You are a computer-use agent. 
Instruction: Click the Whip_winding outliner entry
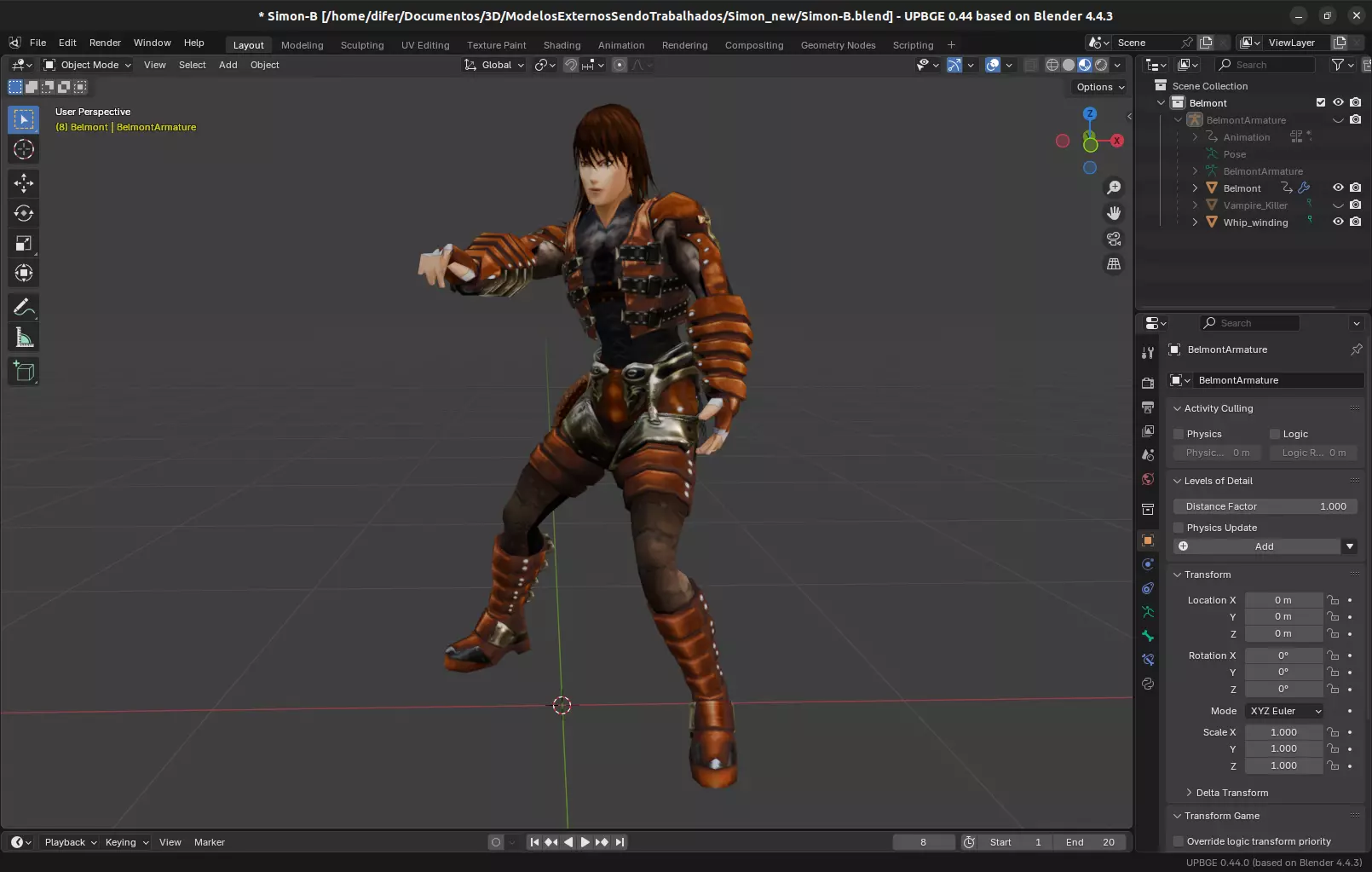[1255, 222]
